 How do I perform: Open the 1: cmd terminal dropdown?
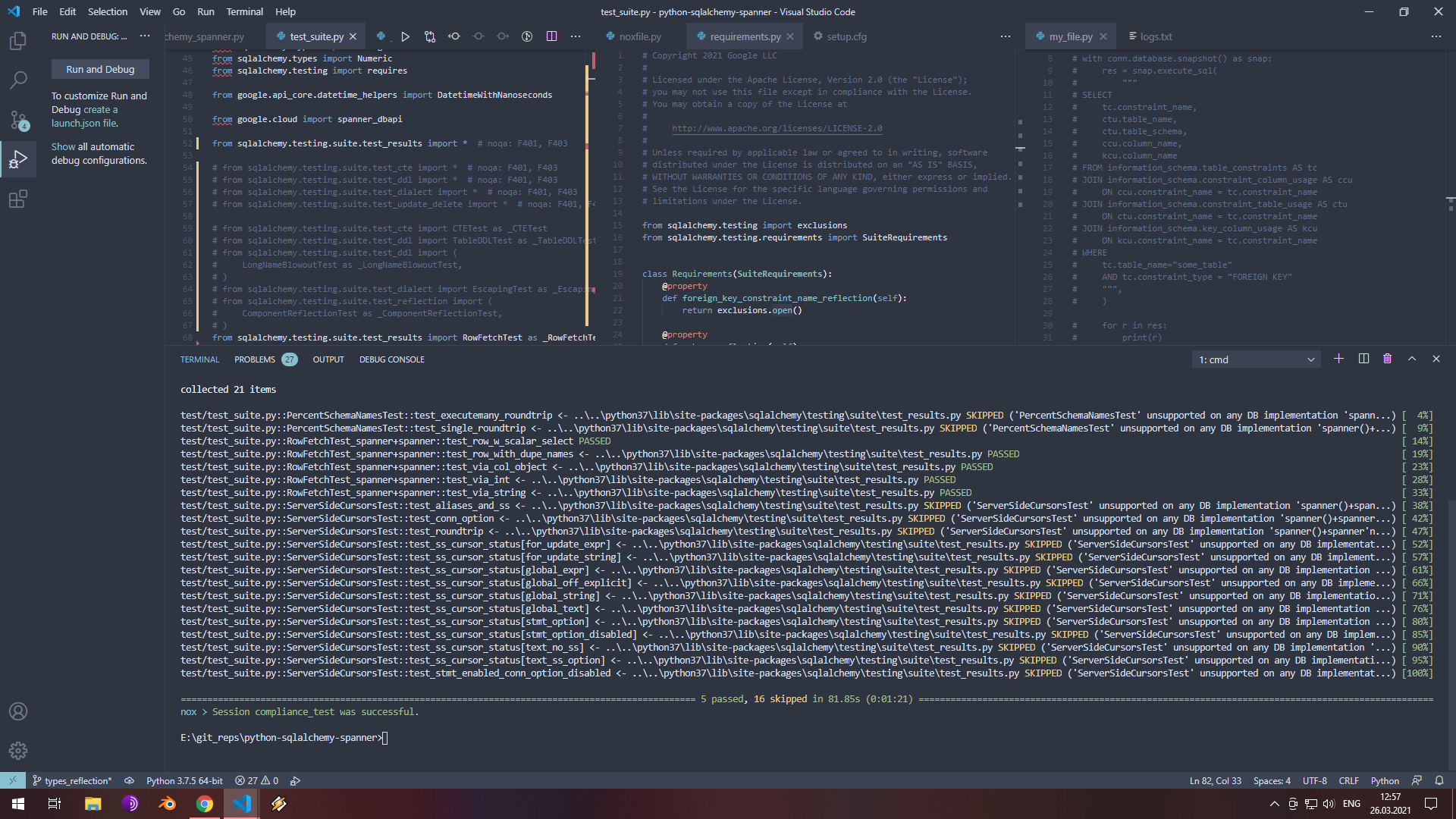(x=1256, y=359)
